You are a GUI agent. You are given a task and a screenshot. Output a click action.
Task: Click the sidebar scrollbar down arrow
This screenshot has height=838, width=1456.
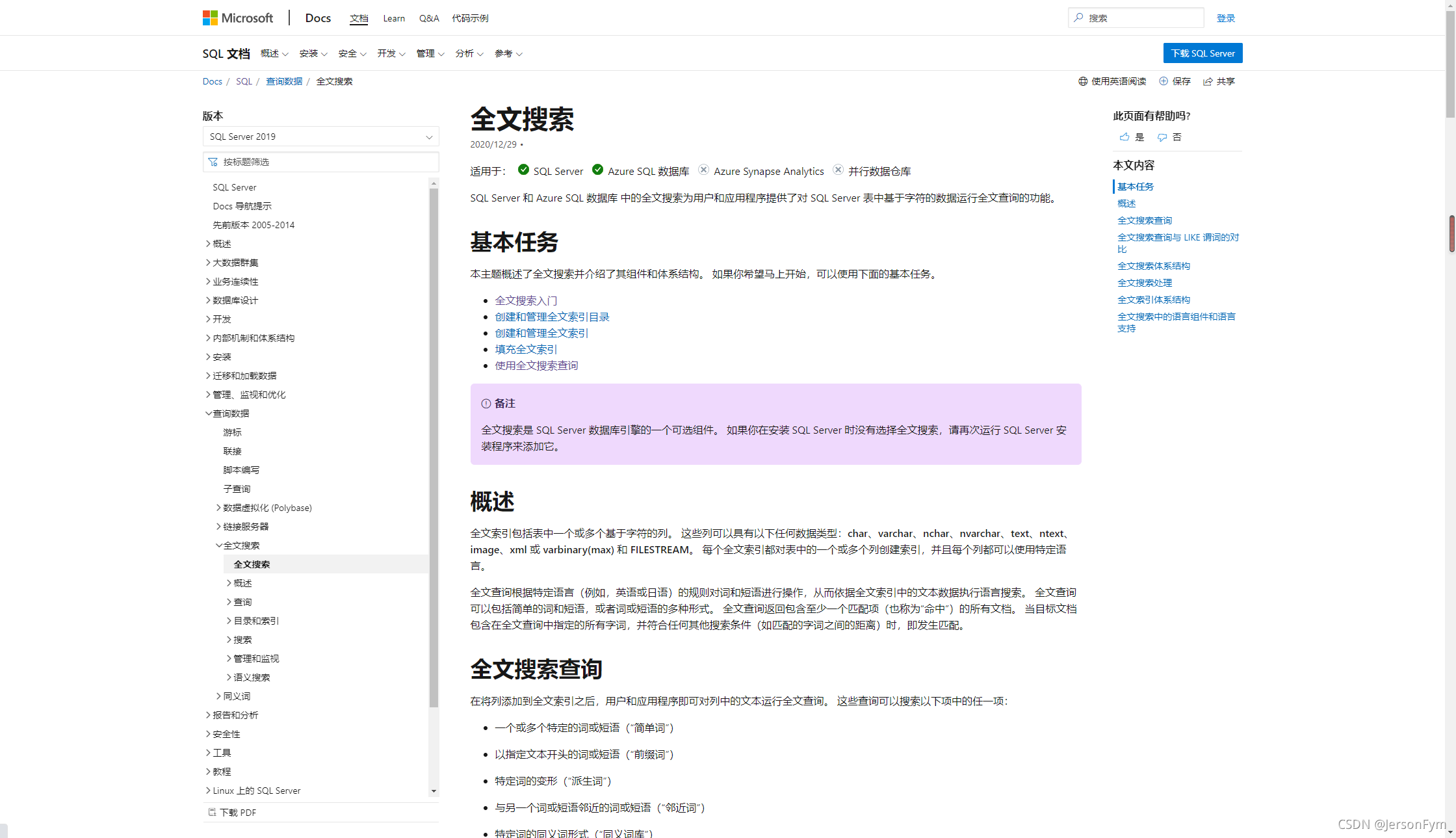(434, 791)
